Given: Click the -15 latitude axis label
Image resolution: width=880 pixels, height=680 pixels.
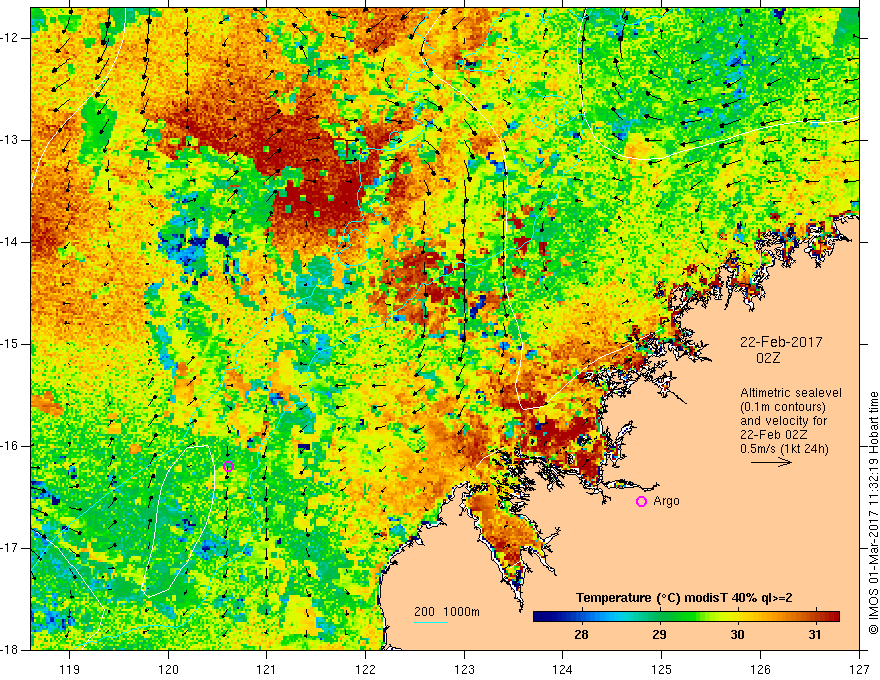Looking at the screenshot, I should coord(11,344).
